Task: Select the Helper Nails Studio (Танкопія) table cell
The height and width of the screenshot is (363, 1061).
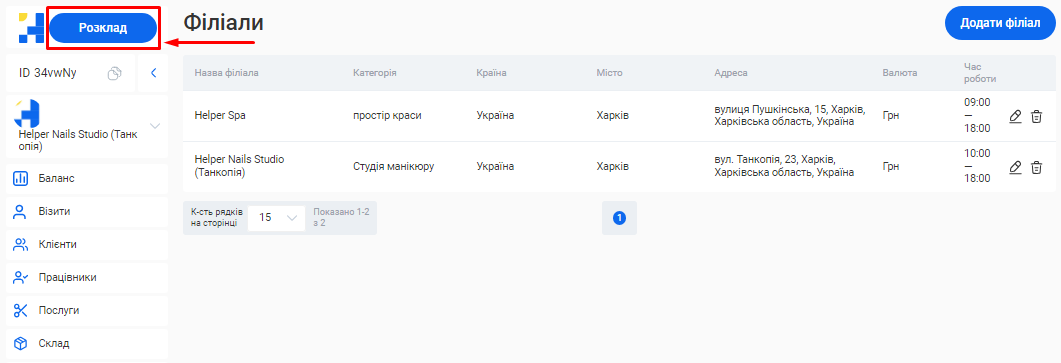Action: coord(240,166)
